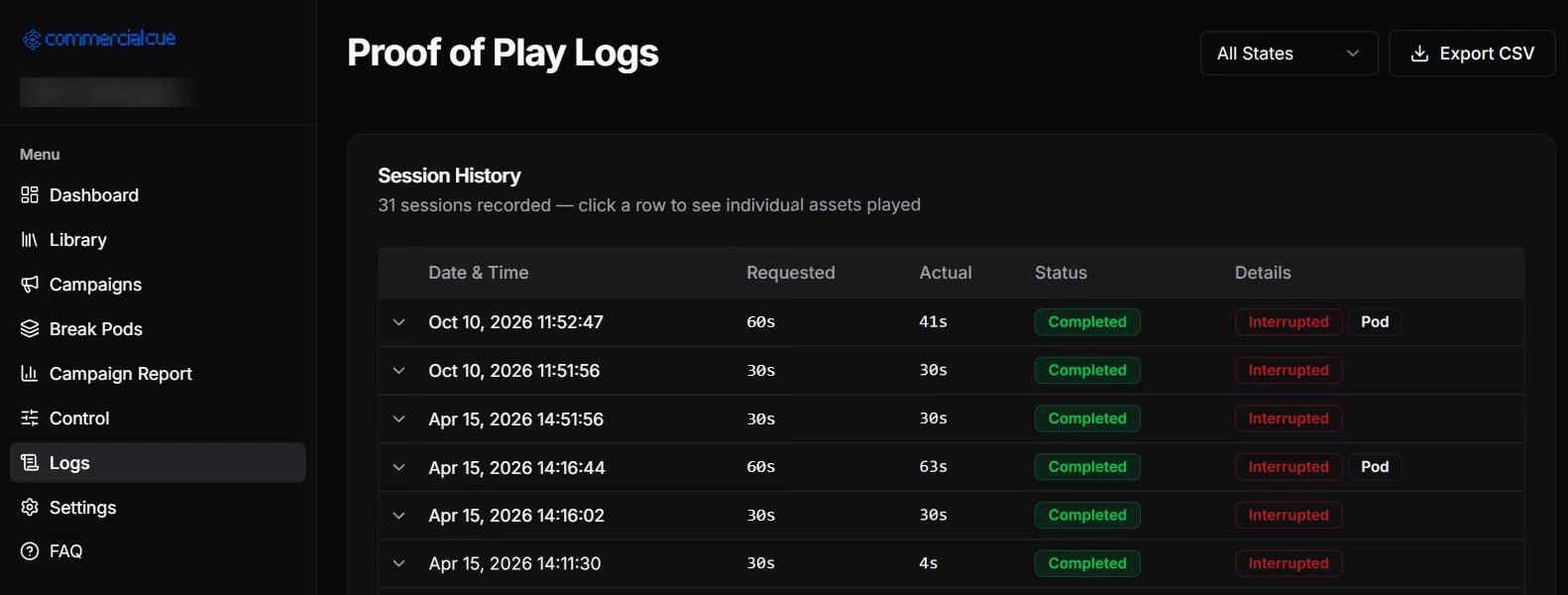This screenshot has height=595, width=1568.
Task: Expand the Oct 10, 2026 11:51:56 session row
Action: (x=398, y=371)
